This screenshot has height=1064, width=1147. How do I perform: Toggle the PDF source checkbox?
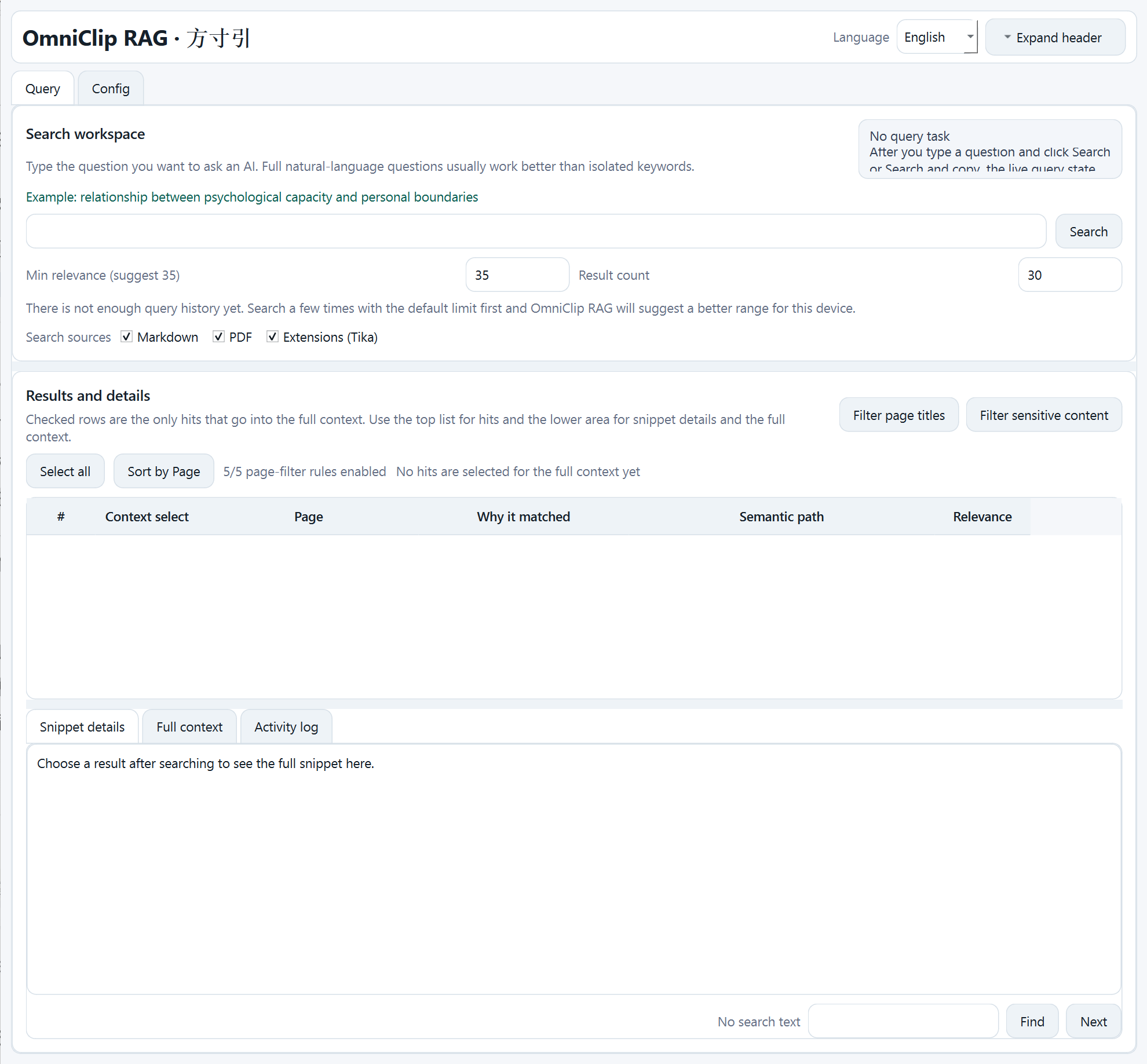coord(218,337)
